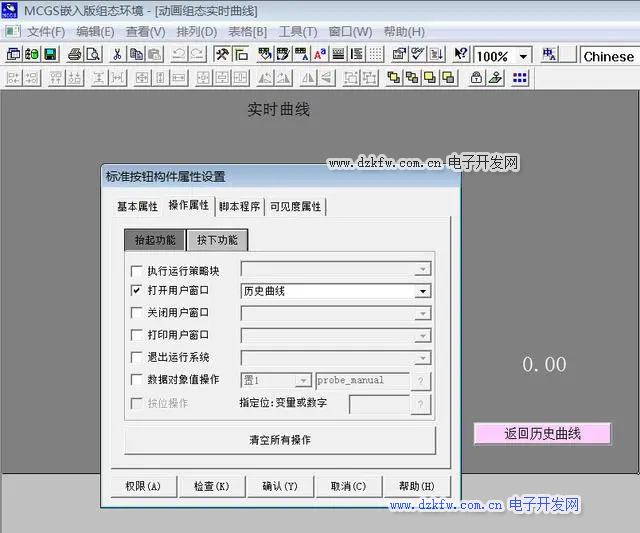Click the context help arrow icon
This screenshot has width=640, height=533.
461,56
